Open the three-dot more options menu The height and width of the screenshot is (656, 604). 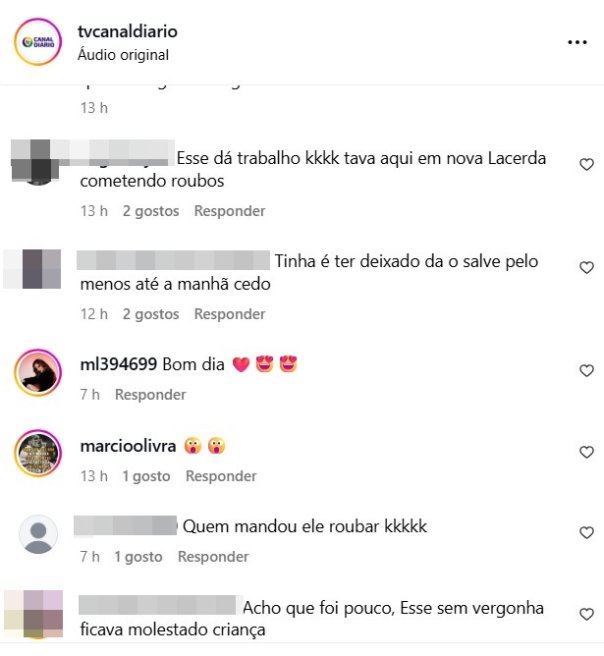pos(577,42)
